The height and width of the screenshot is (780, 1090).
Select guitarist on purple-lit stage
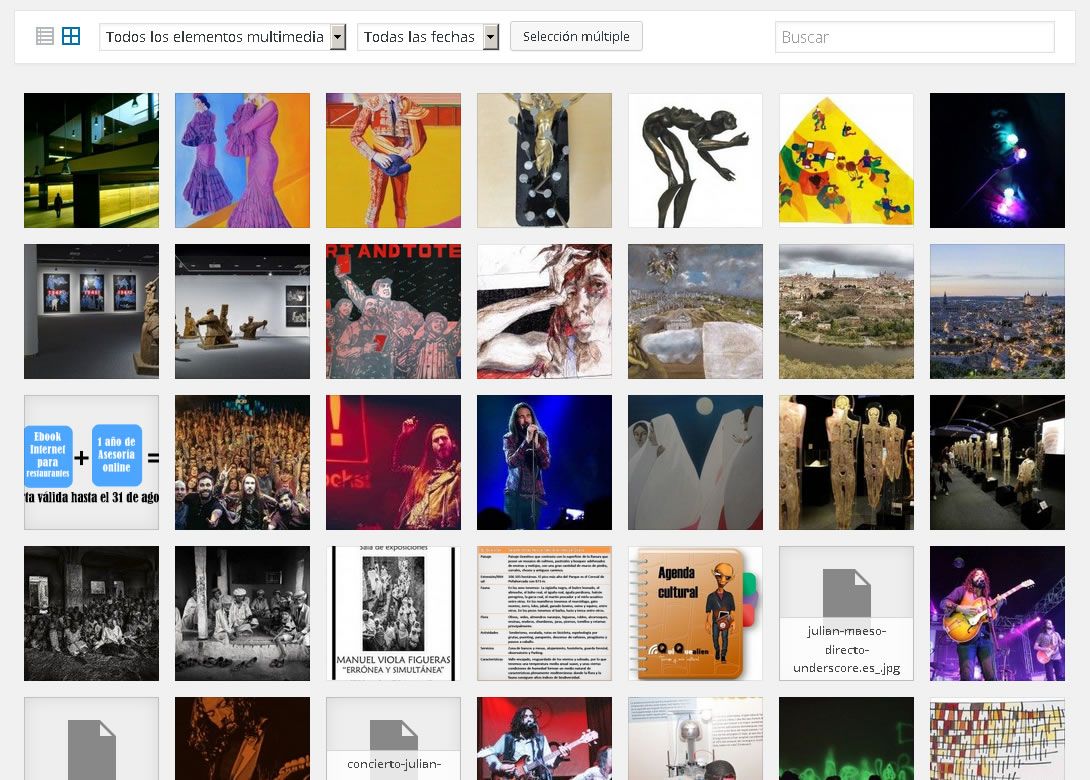click(998, 613)
